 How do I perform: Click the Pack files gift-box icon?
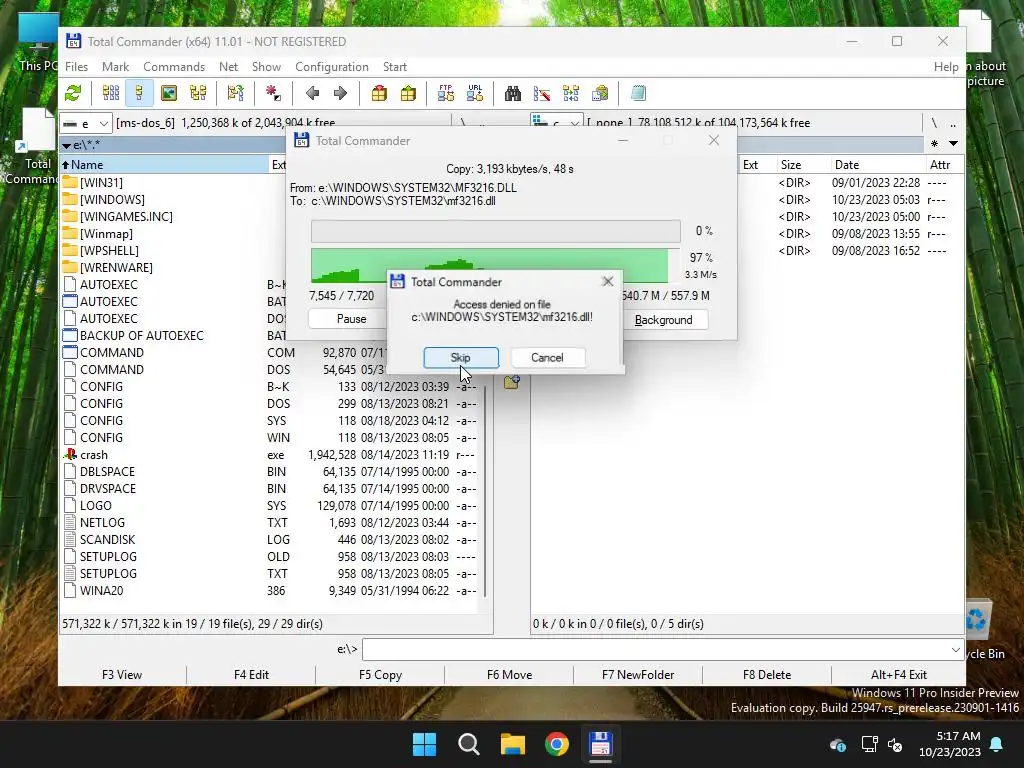pos(379,93)
